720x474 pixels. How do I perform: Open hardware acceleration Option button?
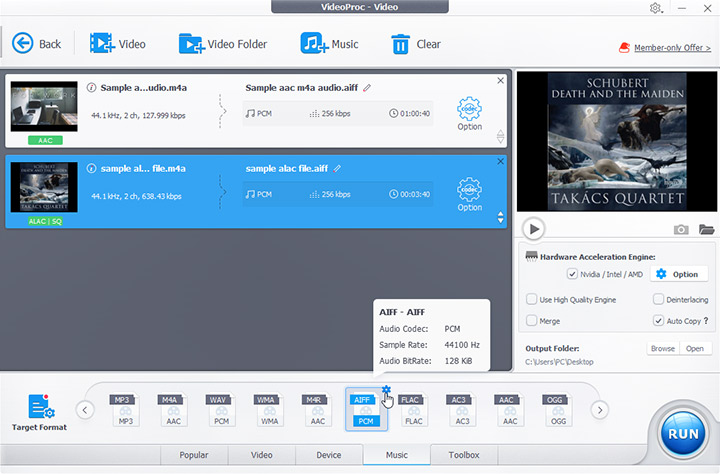click(678, 274)
